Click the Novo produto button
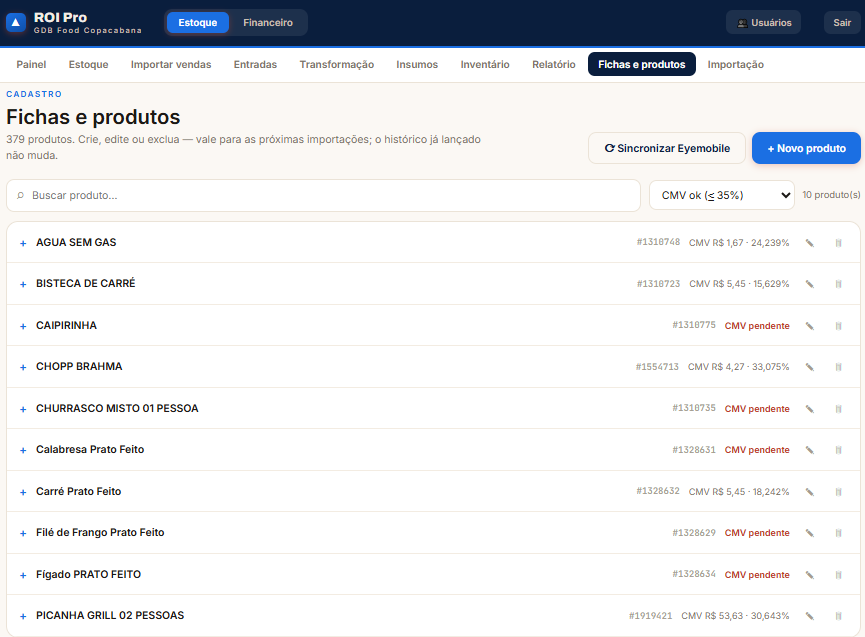This screenshot has height=637, width=865. point(806,148)
